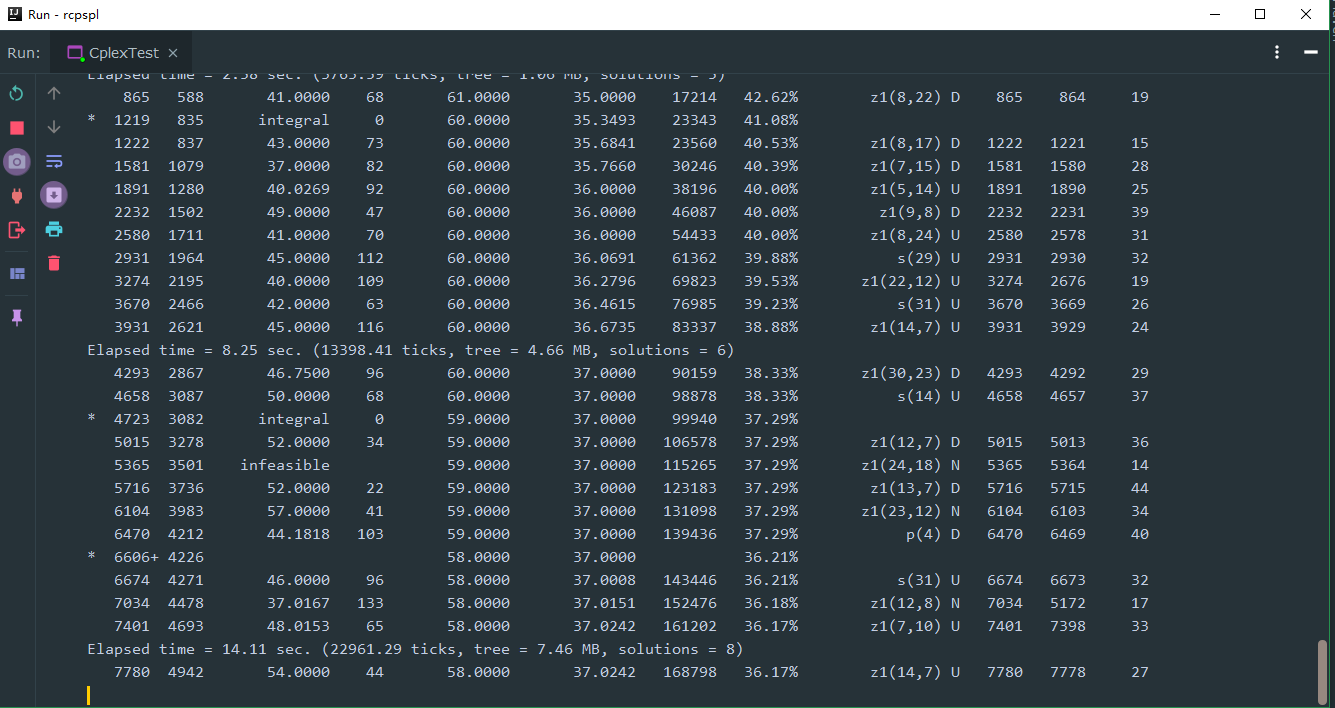1335x708 pixels.
Task: Click variable 'p(4)'
Action: coord(924,534)
